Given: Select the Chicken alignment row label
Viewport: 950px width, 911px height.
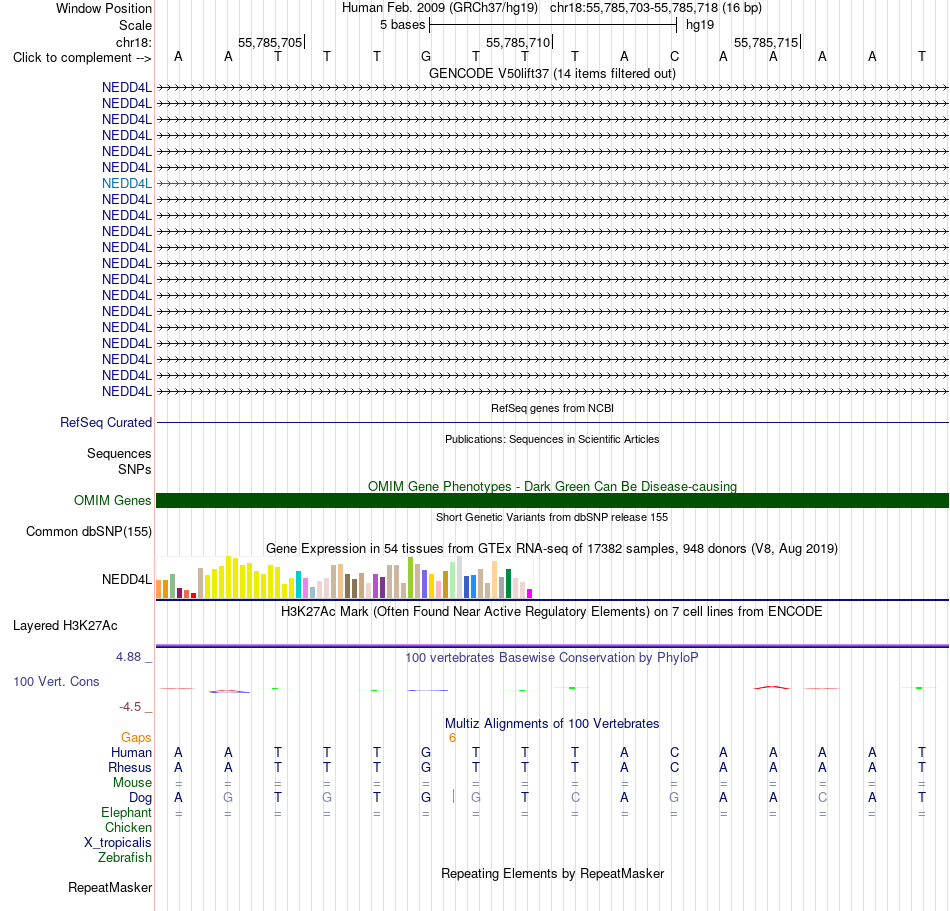Looking at the screenshot, I should pos(128,827).
